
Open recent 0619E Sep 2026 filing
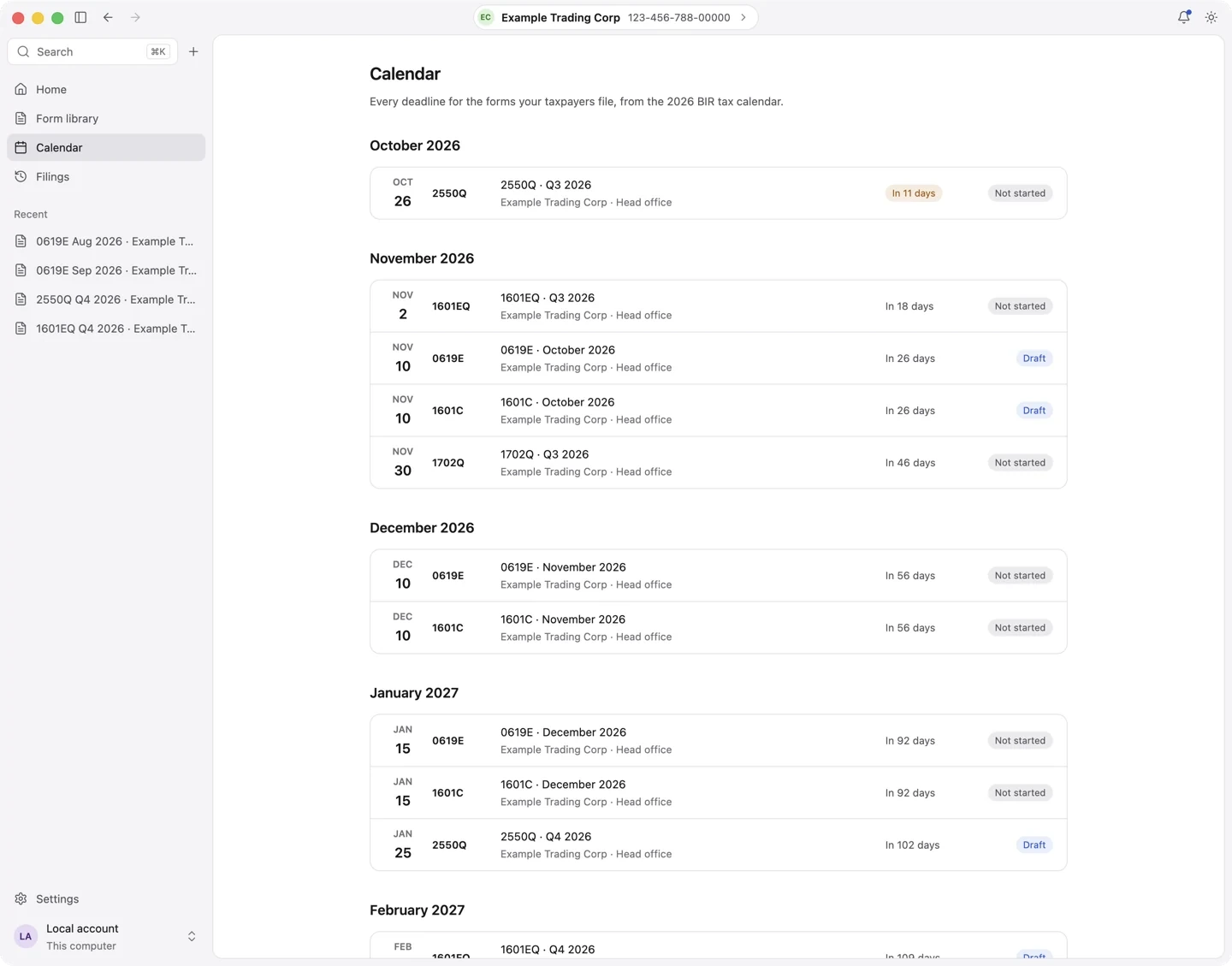pos(106,270)
